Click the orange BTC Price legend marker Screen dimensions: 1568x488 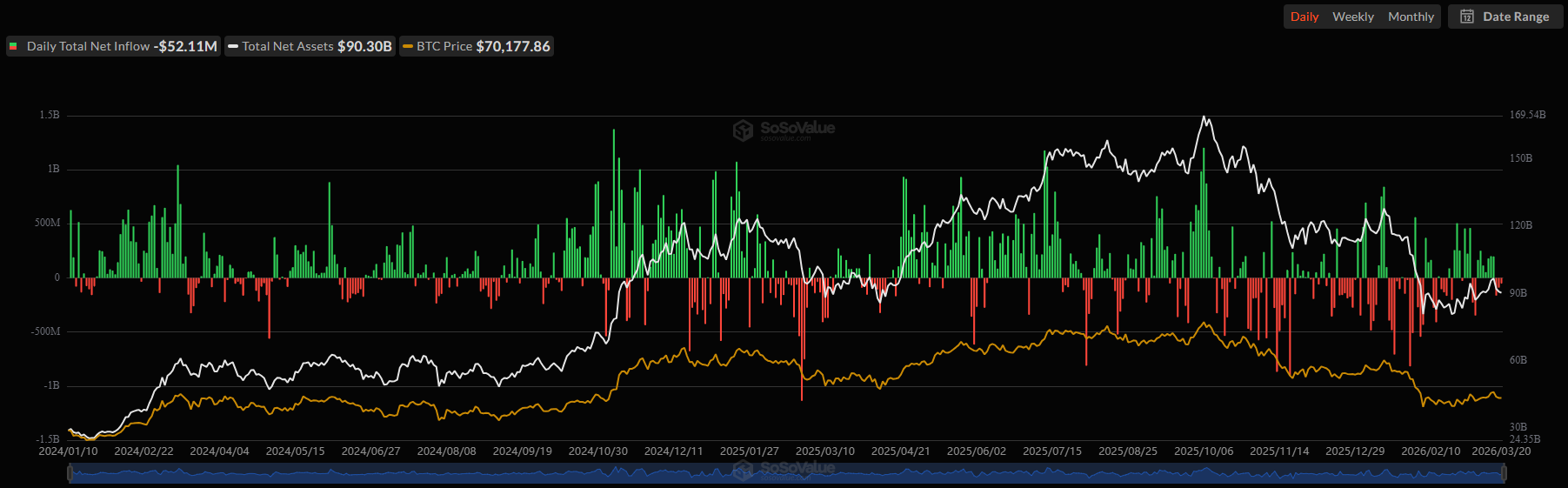click(x=408, y=46)
